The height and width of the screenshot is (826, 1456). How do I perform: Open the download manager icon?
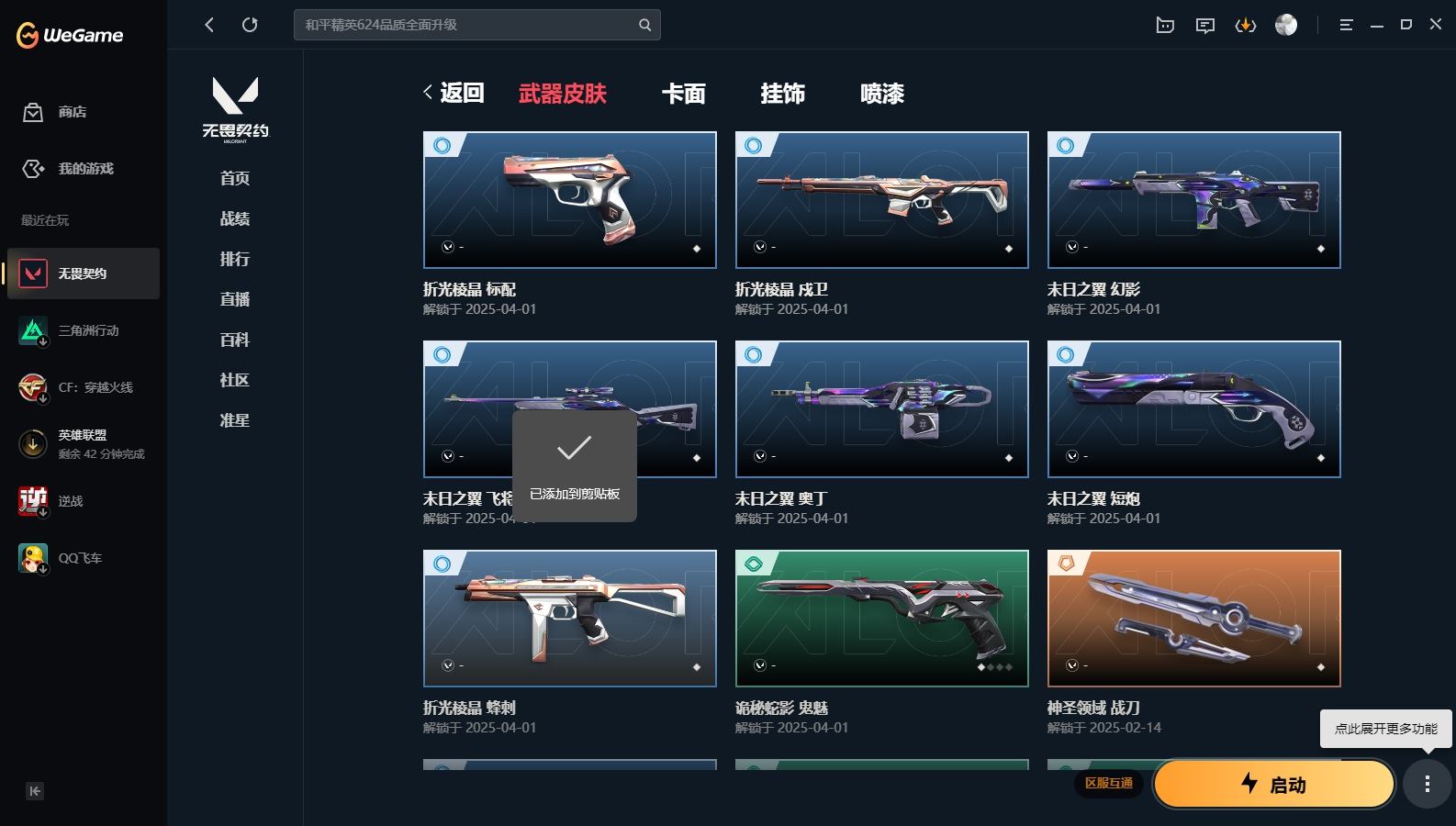click(x=1246, y=26)
